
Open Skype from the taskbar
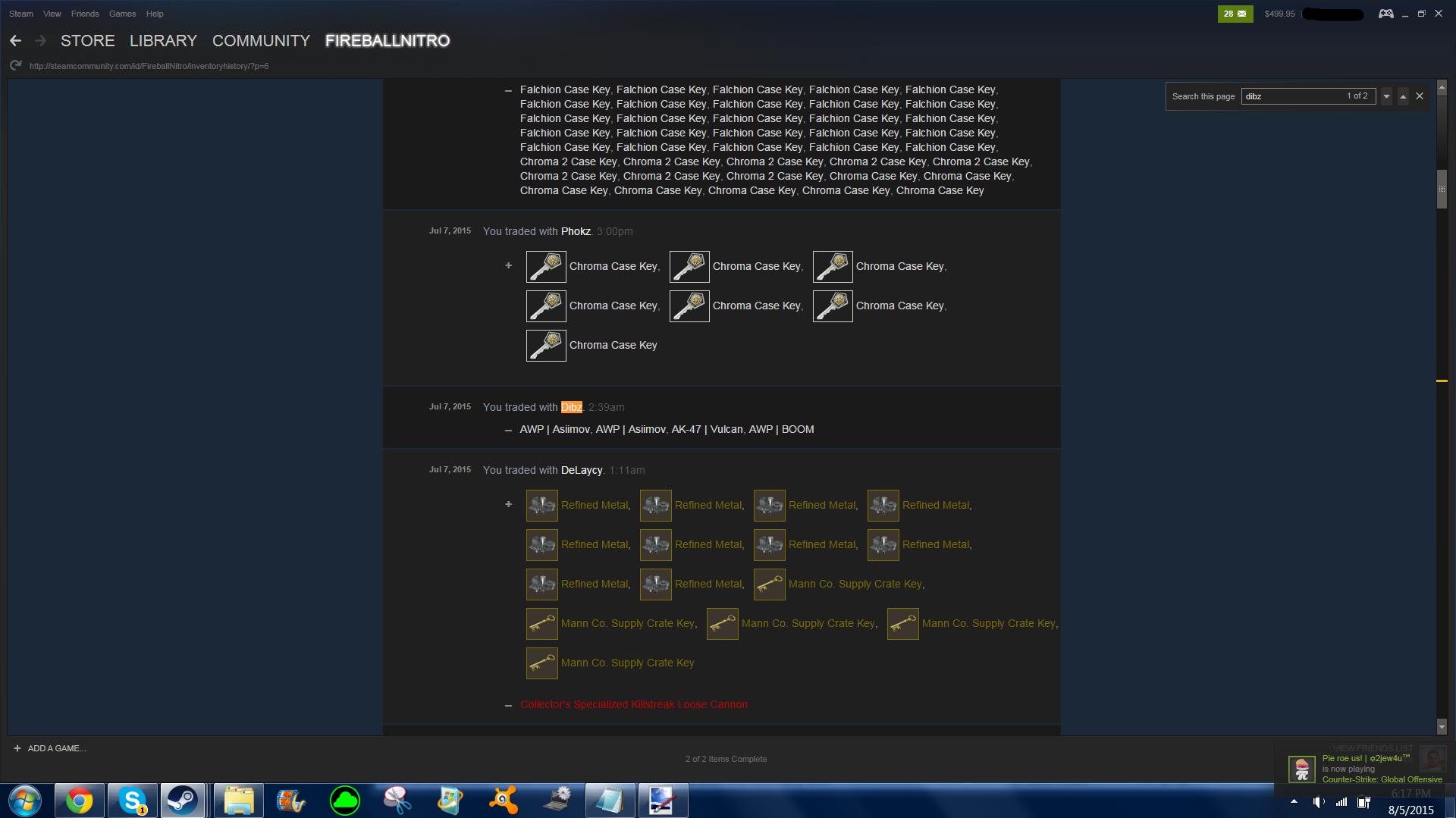pos(132,801)
